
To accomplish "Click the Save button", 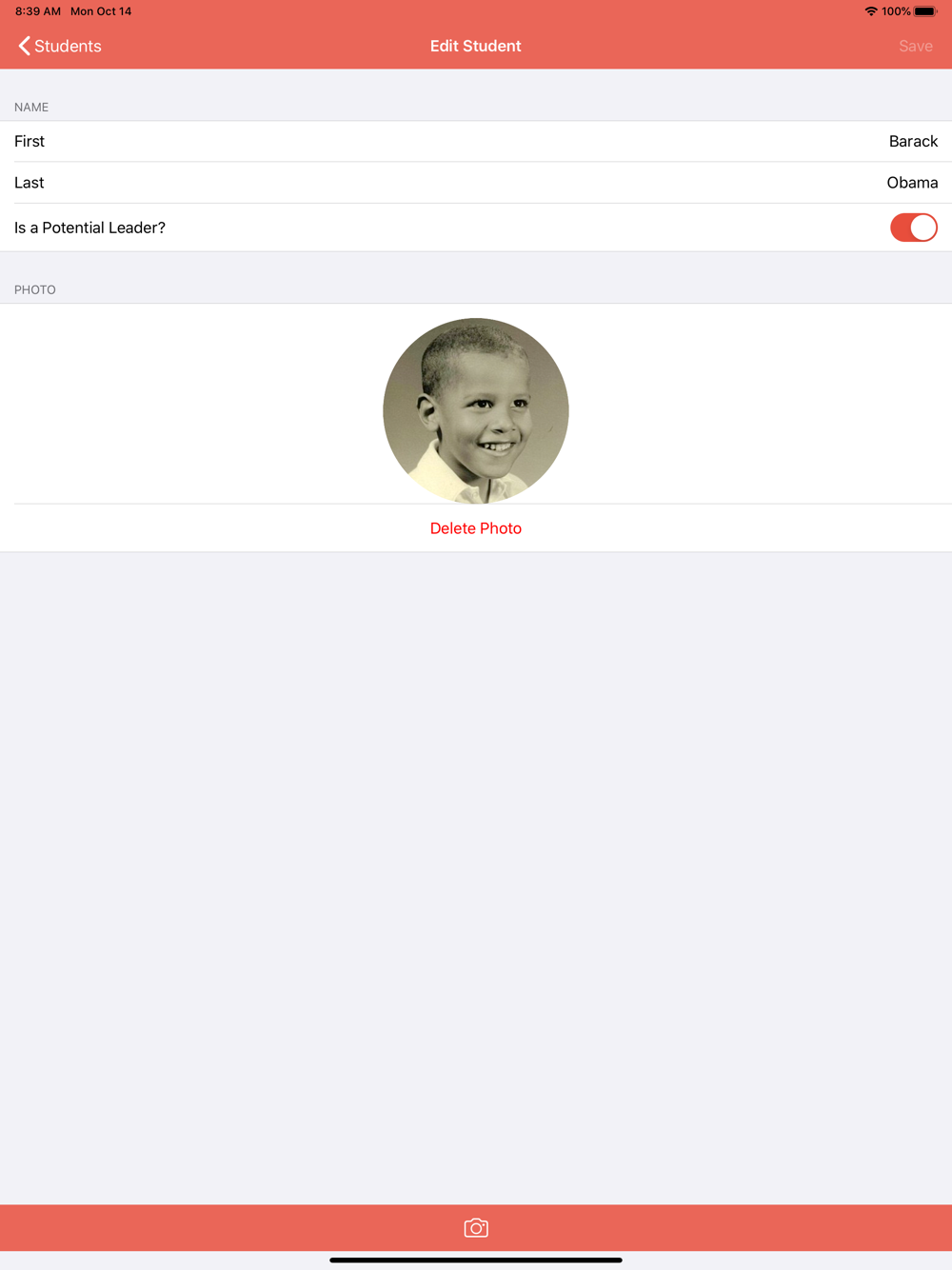I will 916,46.
